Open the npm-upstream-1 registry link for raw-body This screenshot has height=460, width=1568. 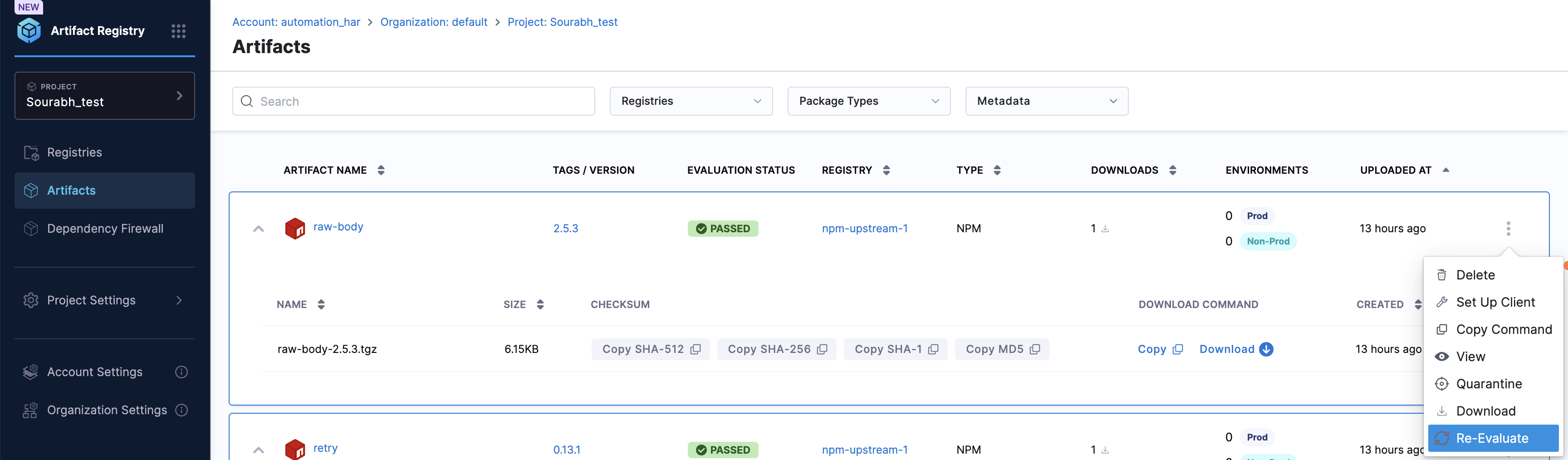click(x=864, y=229)
